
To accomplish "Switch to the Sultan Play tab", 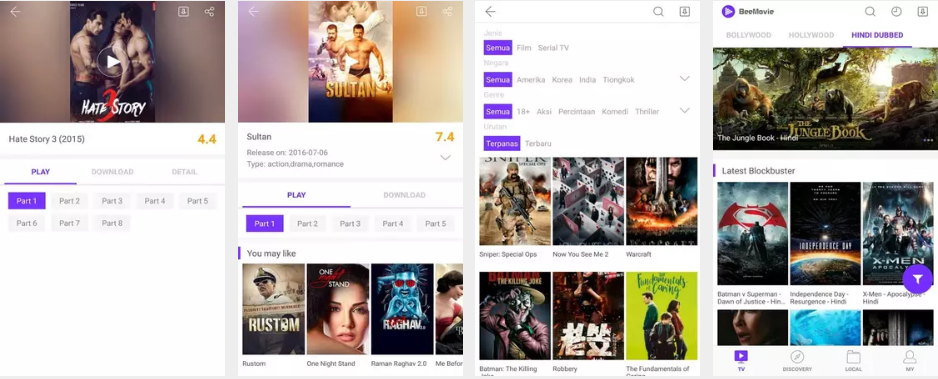I will pos(297,195).
